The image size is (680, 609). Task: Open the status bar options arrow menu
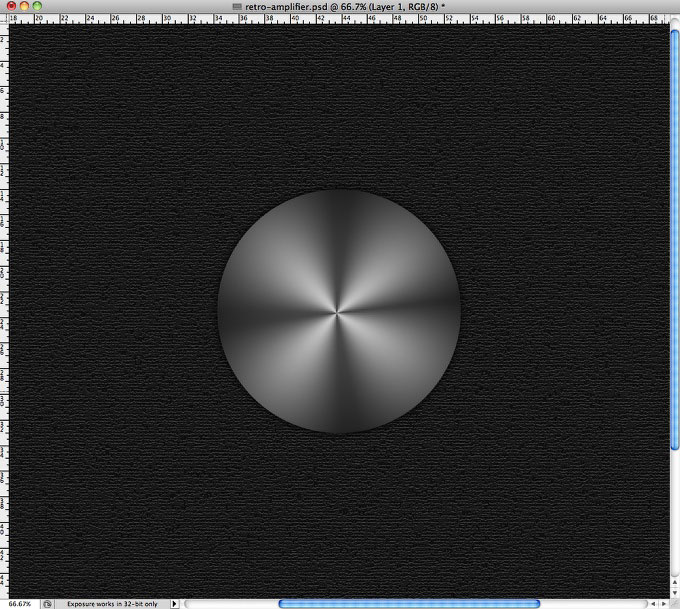pos(174,604)
